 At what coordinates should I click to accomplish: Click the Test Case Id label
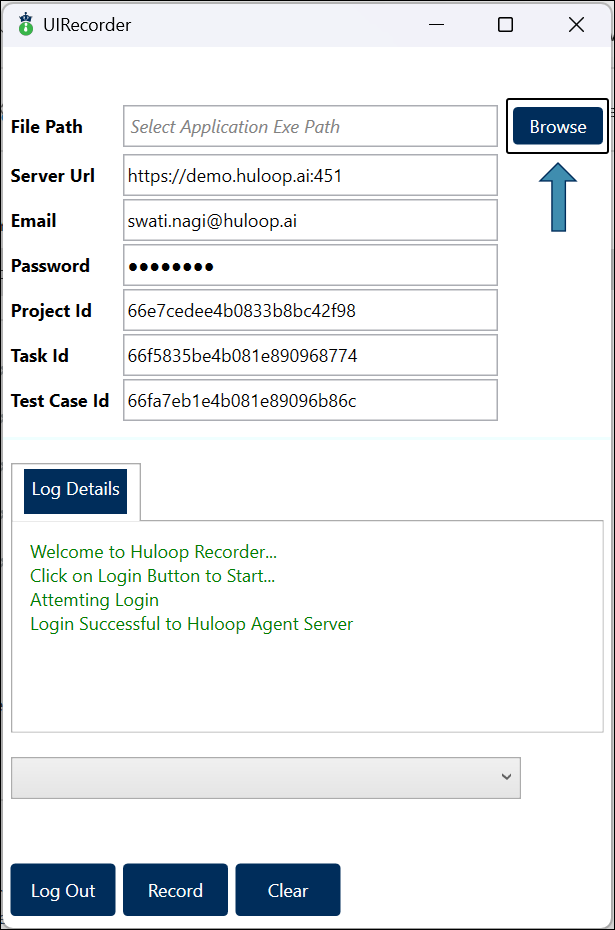pyautogui.click(x=60, y=400)
